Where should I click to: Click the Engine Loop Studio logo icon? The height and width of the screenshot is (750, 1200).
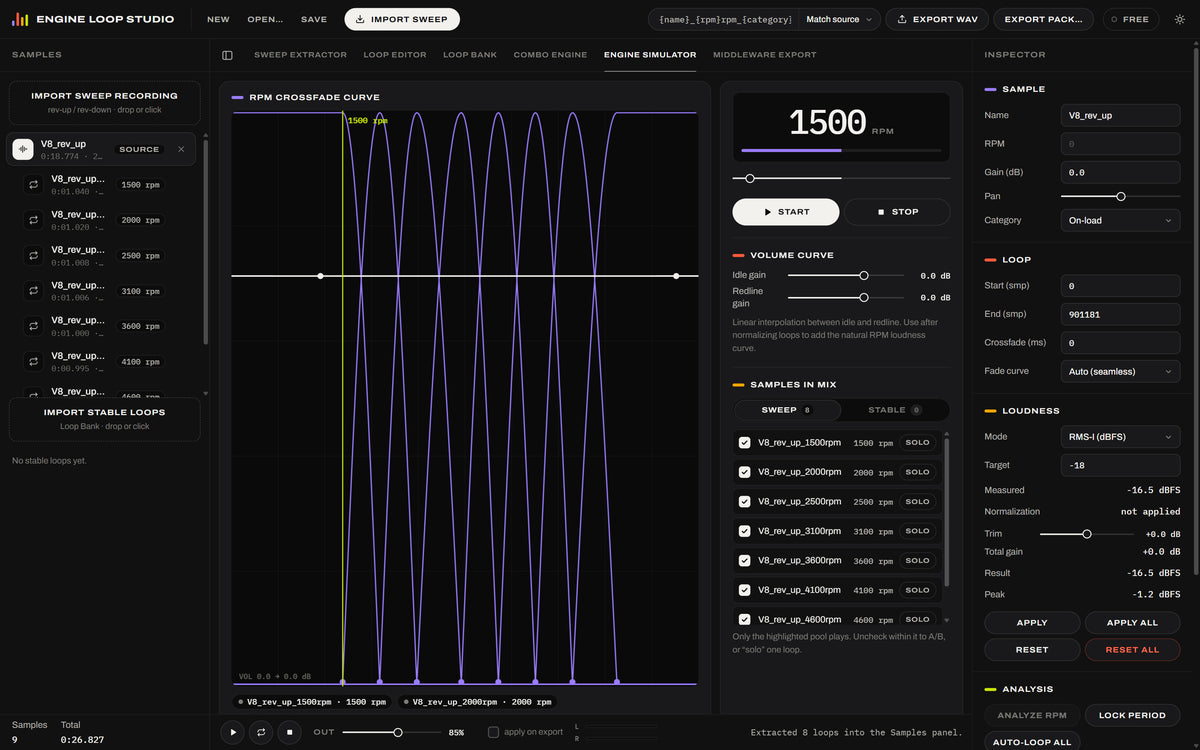point(20,19)
